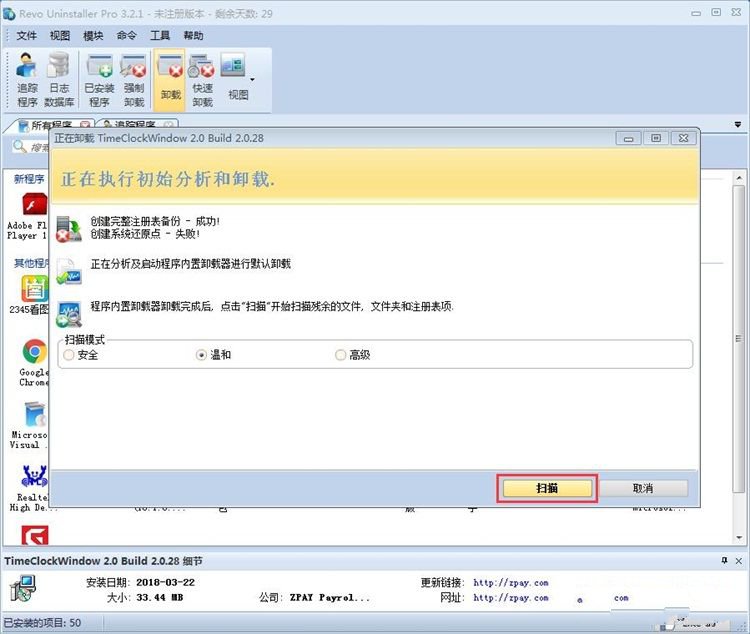Pin the 细节 details panel
Viewport: 750px width, 634px height.
tap(725, 560)
